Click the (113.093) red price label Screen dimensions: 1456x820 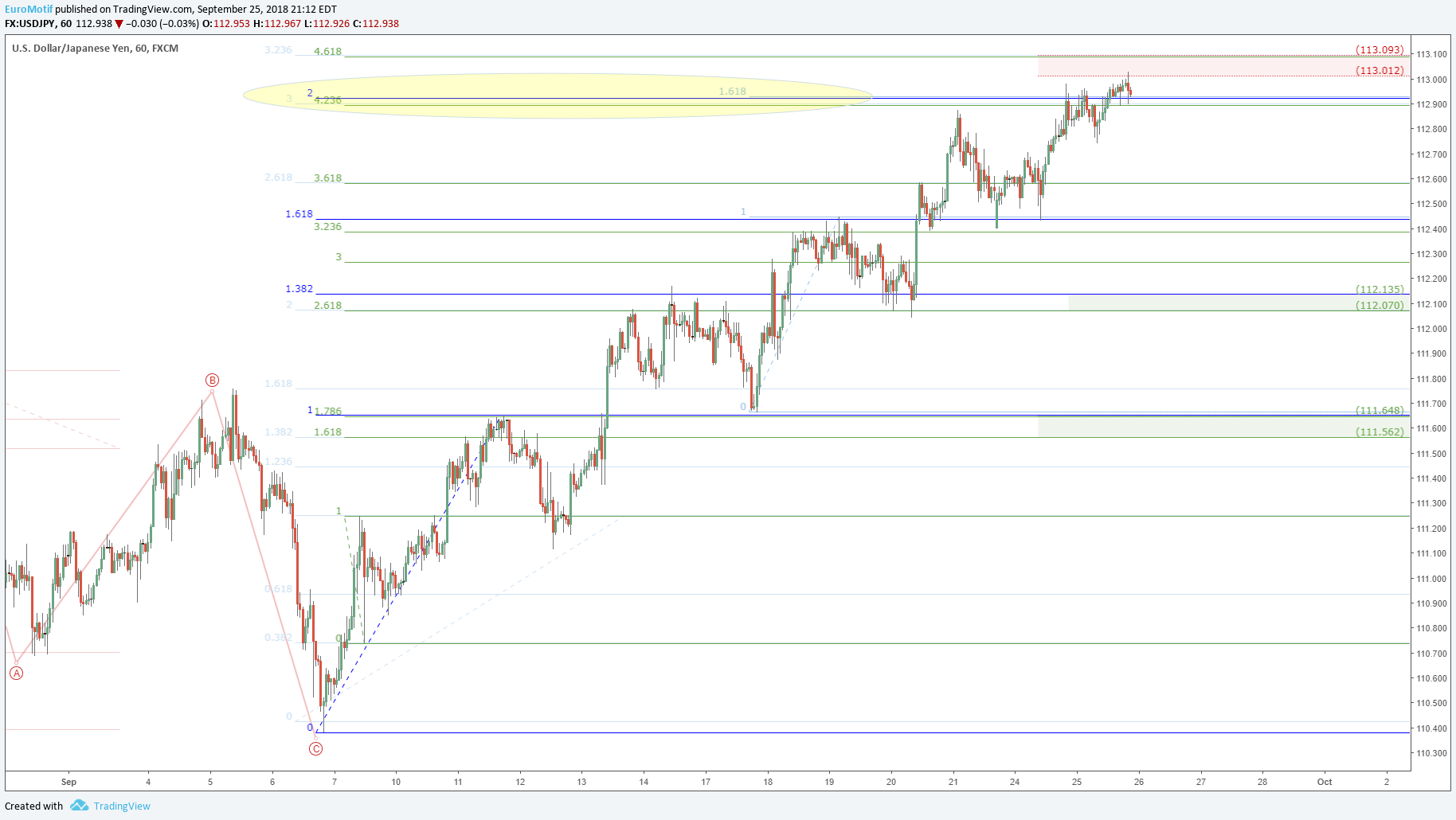point(1380,49)
